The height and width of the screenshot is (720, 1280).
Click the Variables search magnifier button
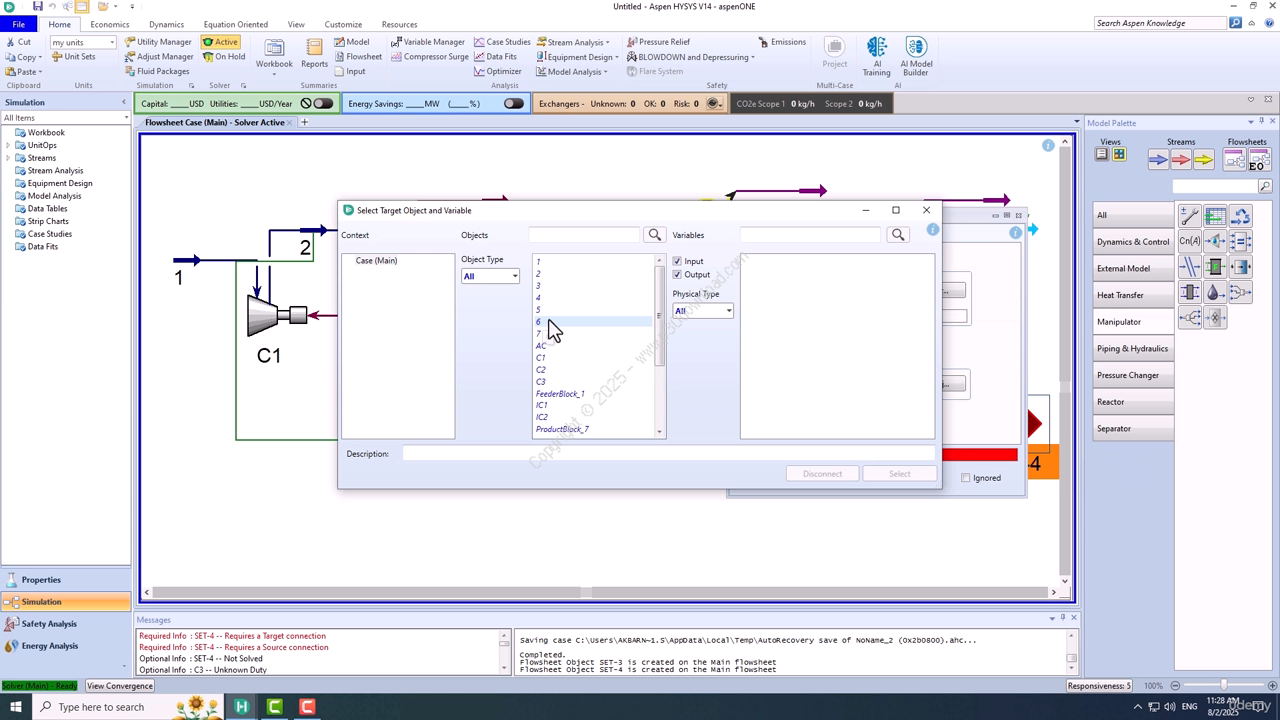pyautogui.click(x=897, y=234)
